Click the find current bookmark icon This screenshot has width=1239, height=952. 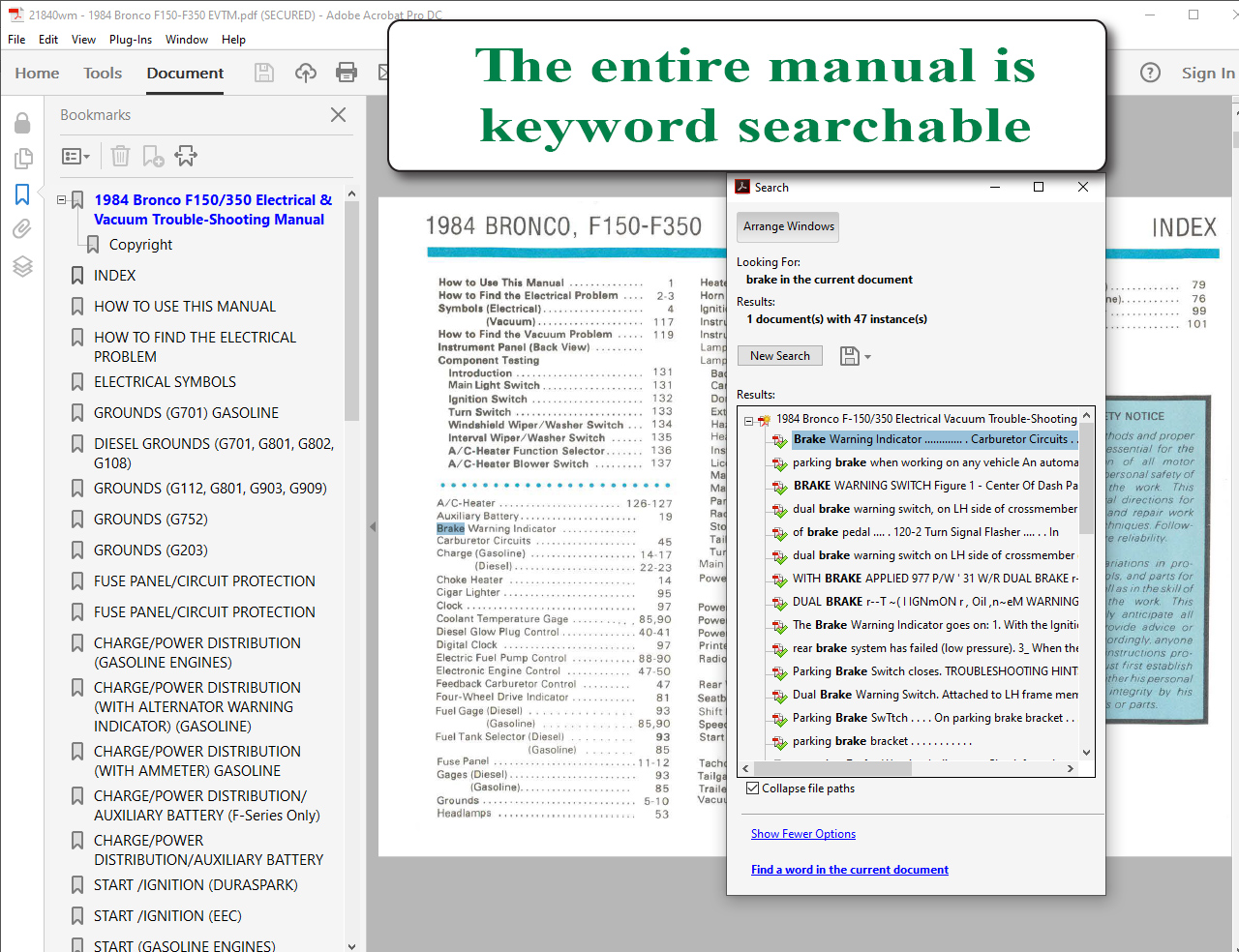(x=186, y=156)
